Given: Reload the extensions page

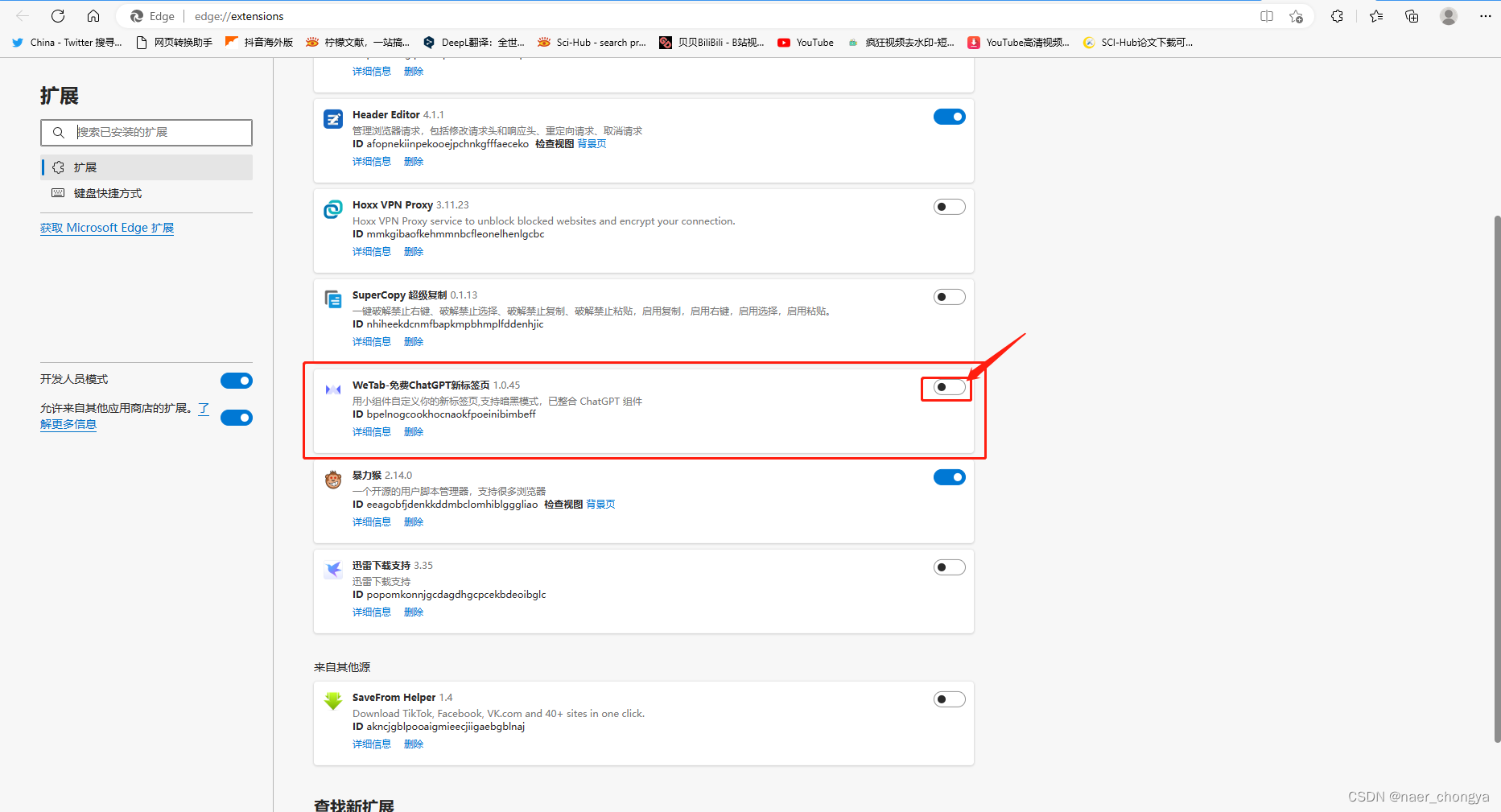Looking at the screenshot, I should tap(58, 16).
